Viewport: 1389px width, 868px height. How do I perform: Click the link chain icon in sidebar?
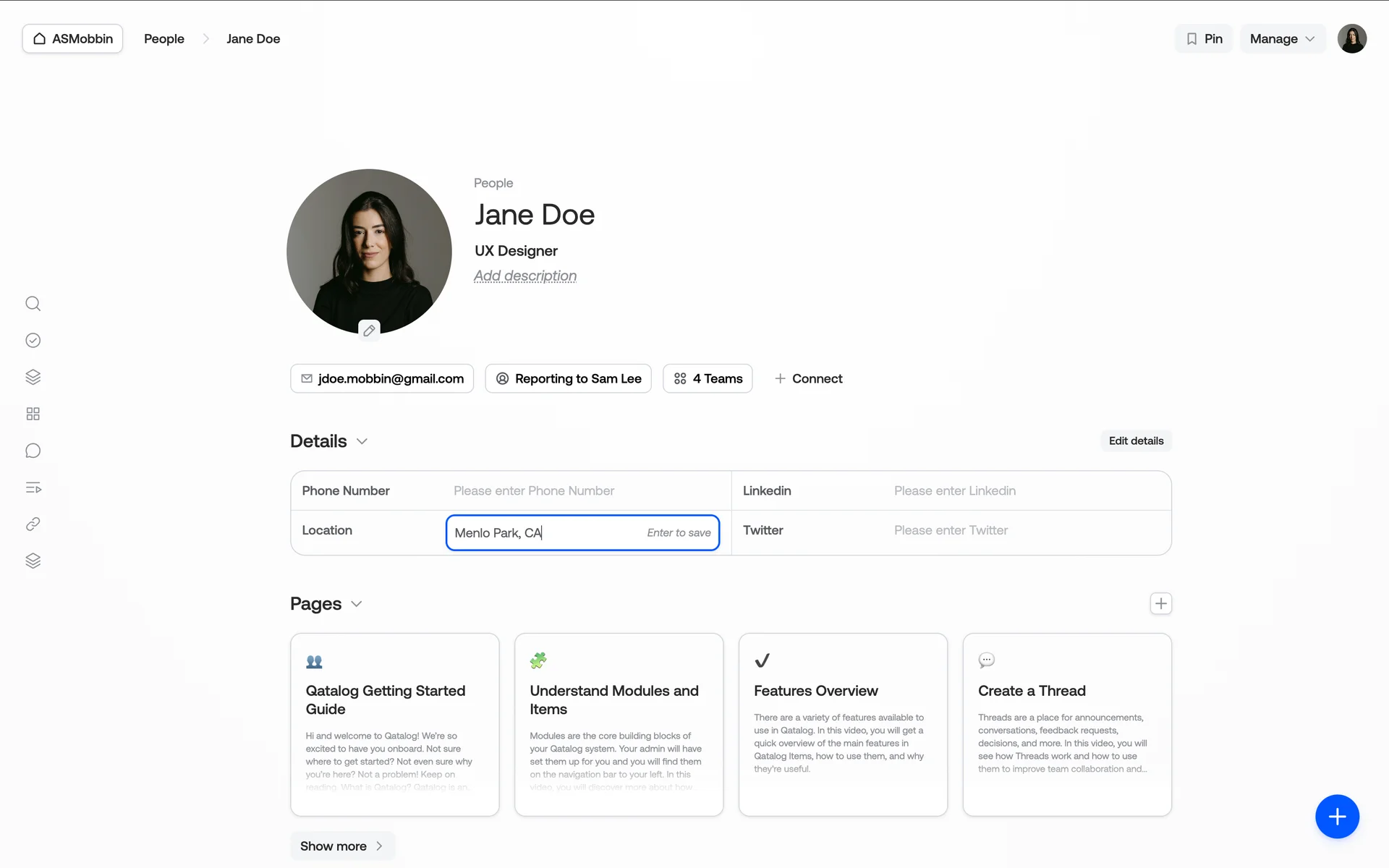pos(33,524)
